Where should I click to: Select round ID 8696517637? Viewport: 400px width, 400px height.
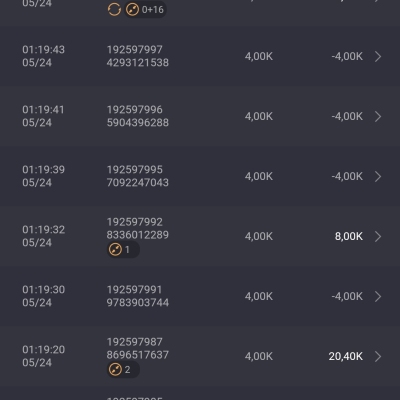pyautogui.click(x=138, y=355)
